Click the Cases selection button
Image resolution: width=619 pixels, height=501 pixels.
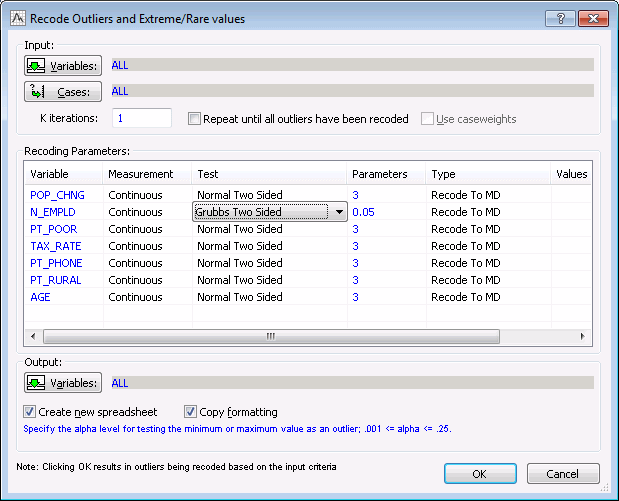pyautogui.click(x=64, y=92)
